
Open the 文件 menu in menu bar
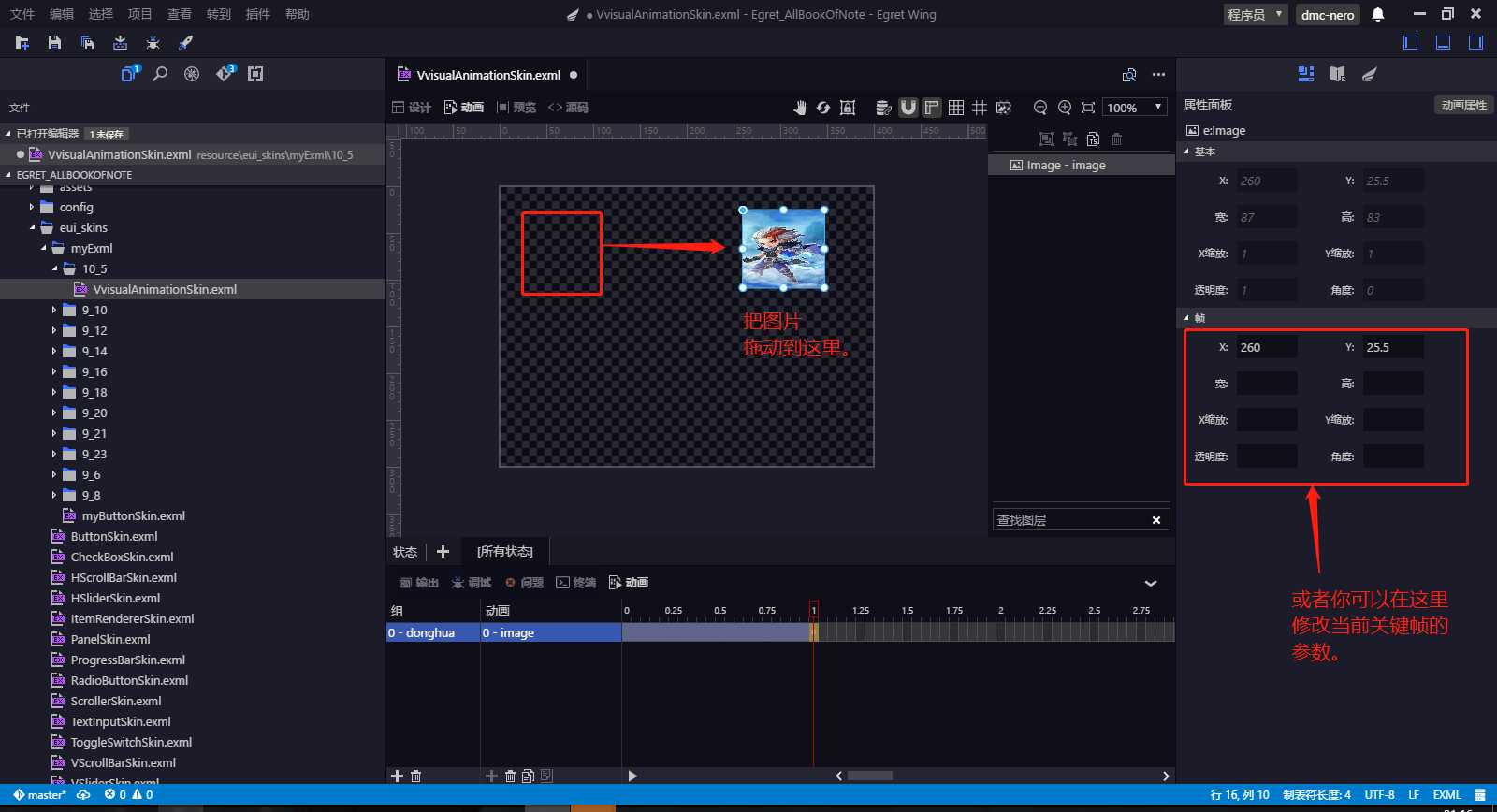pyautogui.click(x=22, y=14)
